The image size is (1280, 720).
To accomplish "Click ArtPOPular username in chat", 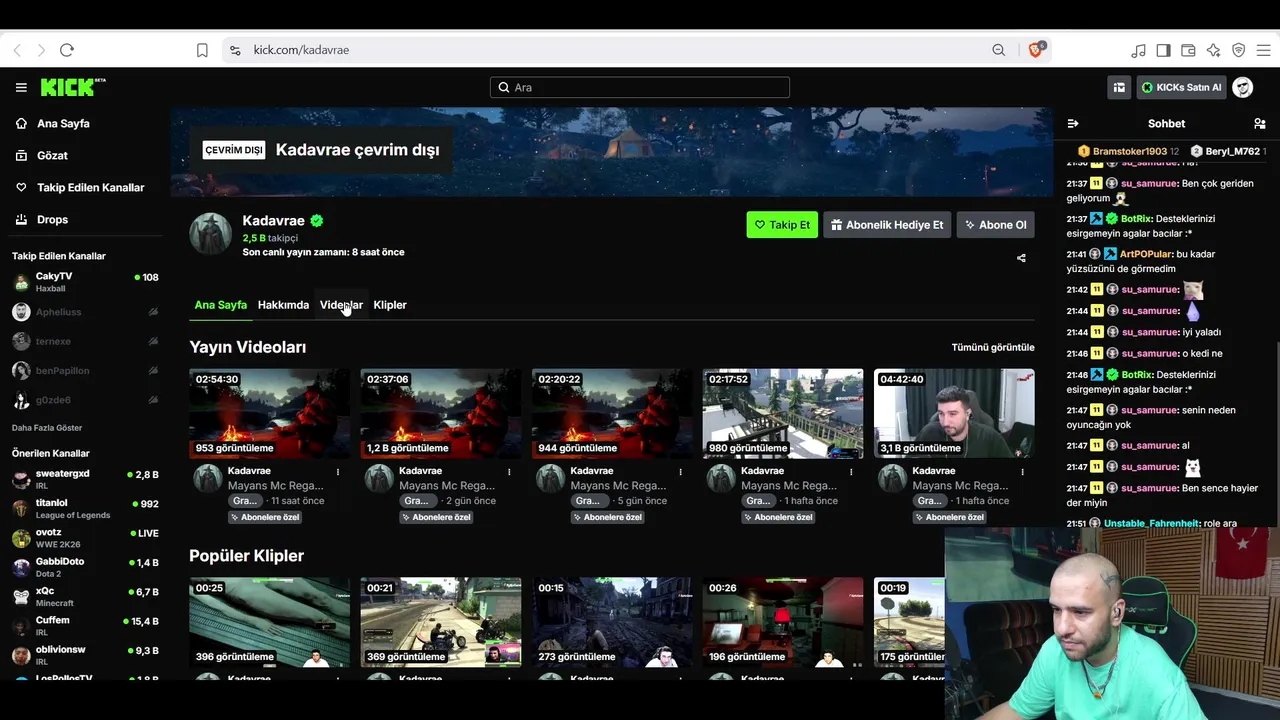I will click(1146, 255).
